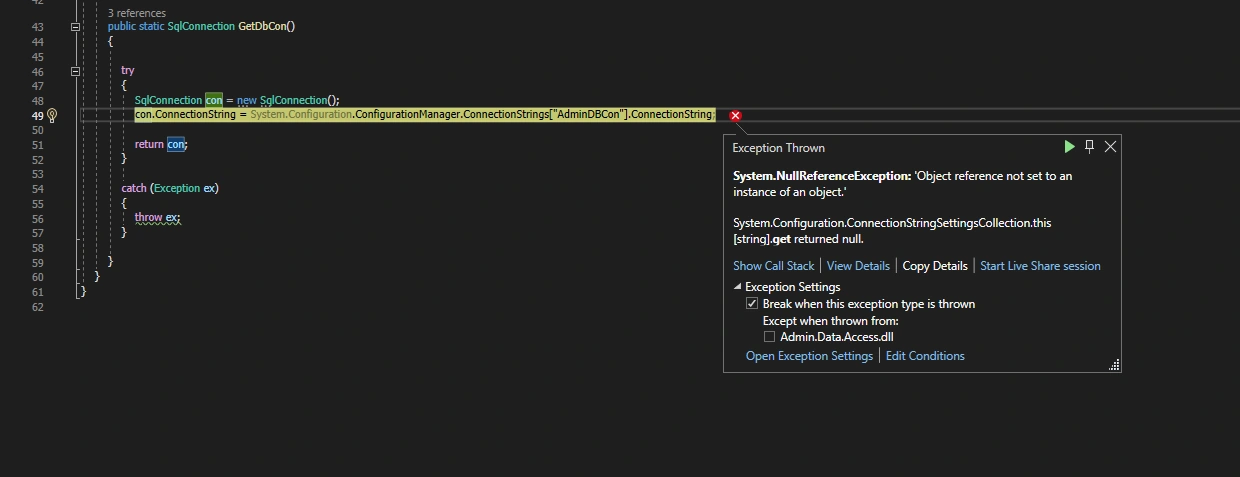This screenshot has height=477, width=1240.
Task: Click View Details link
Action: pos(858,266)
